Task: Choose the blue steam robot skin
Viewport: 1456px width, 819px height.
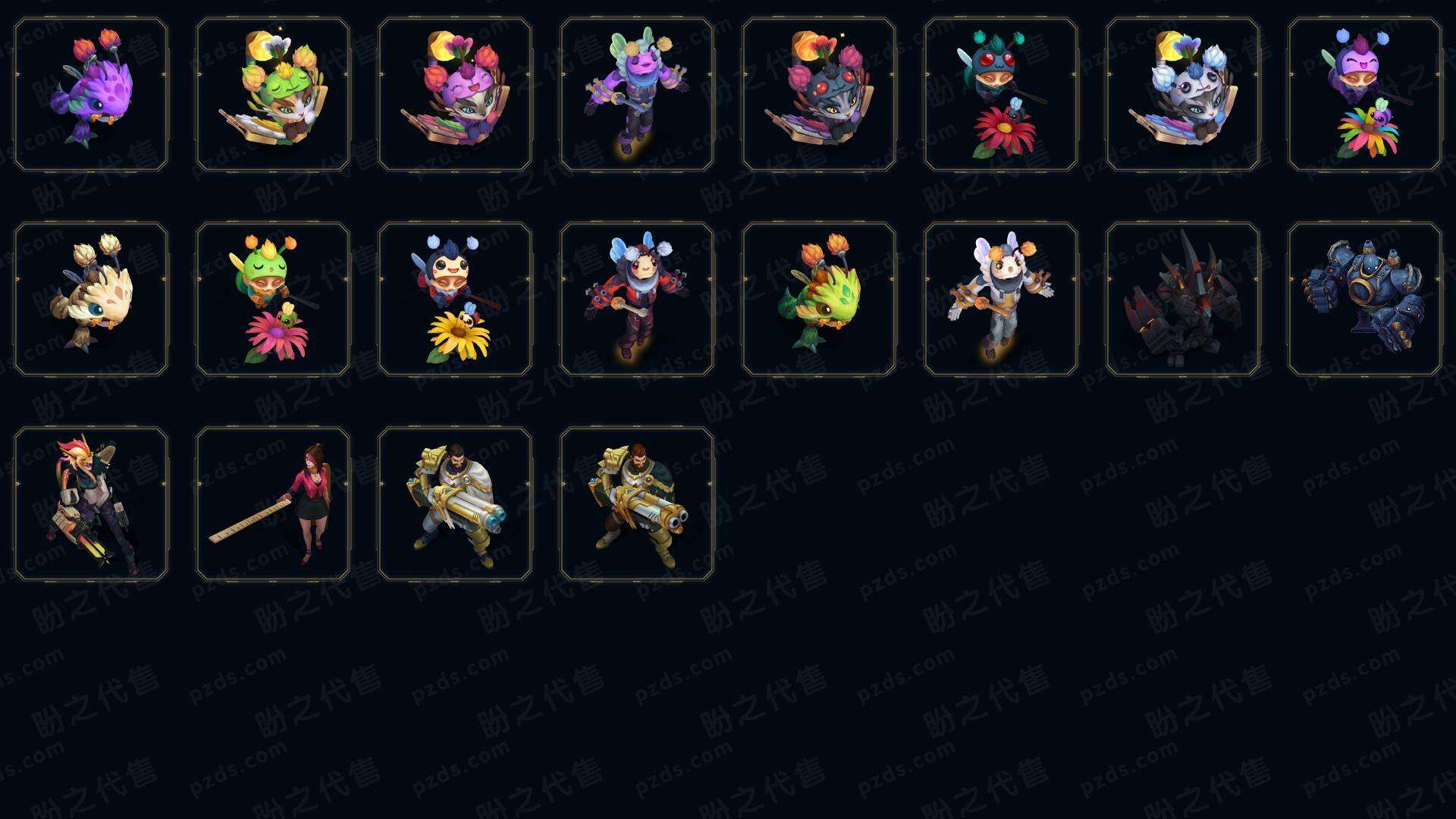Action: [x=1365, y=299]
